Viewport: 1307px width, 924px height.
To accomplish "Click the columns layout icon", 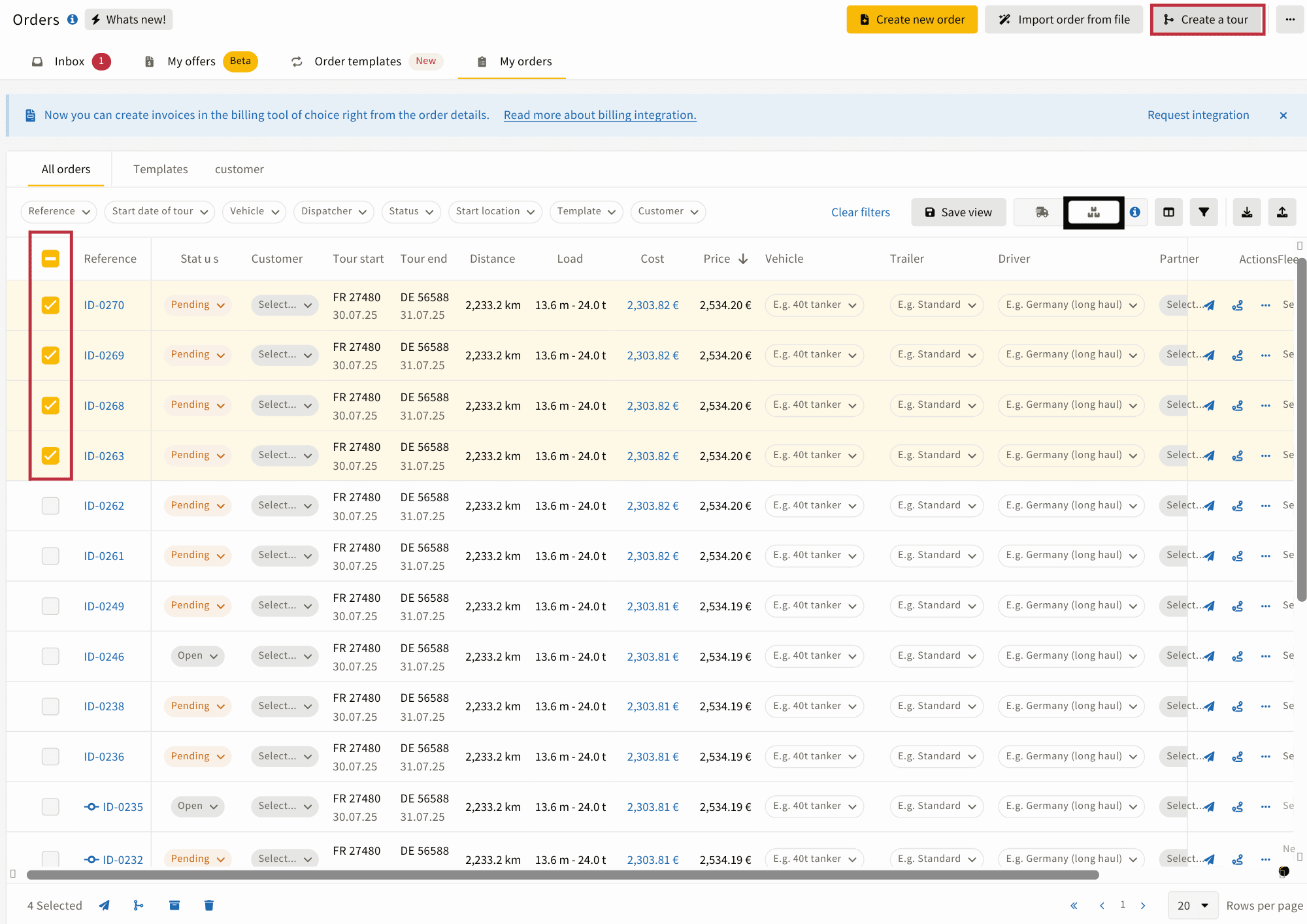I will click(1168, 212).
